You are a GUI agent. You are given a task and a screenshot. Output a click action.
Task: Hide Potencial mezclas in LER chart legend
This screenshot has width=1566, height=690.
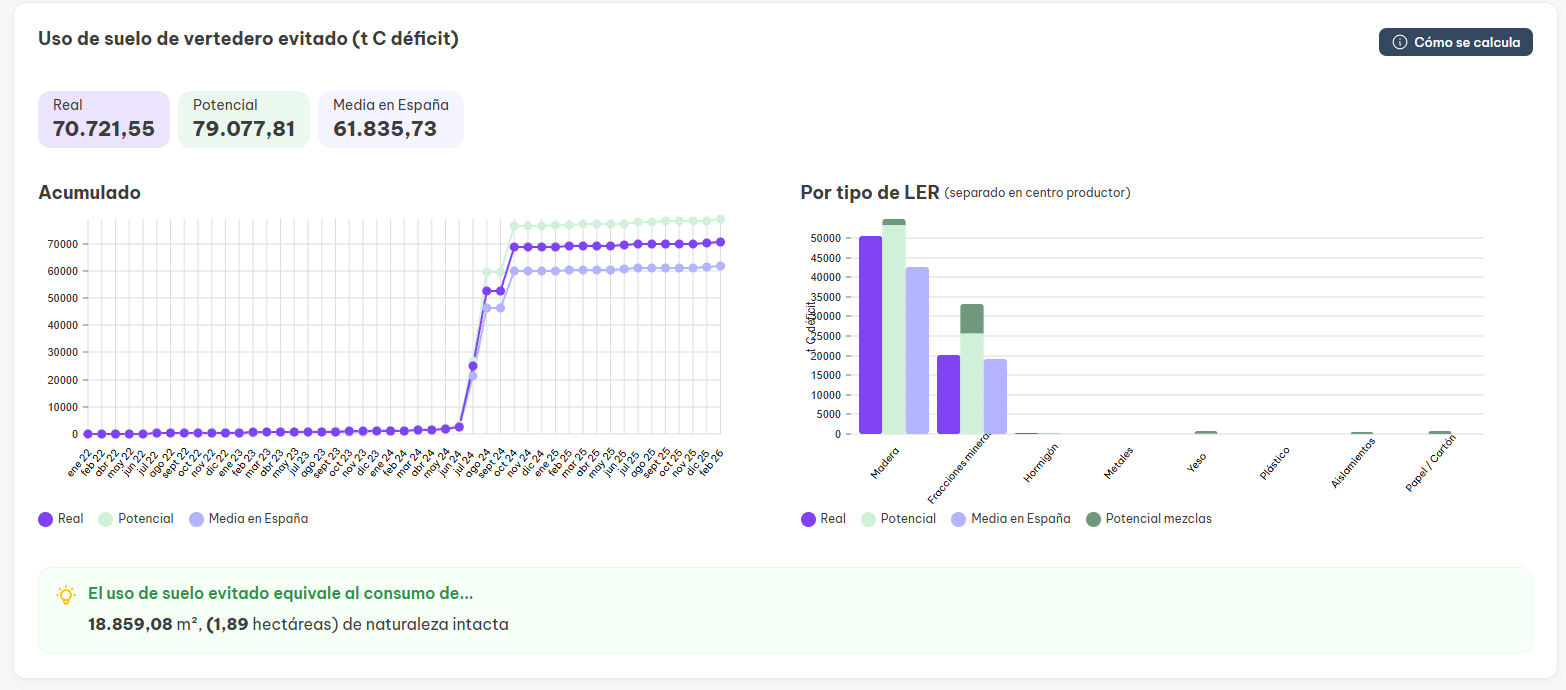coord(1148,519)
